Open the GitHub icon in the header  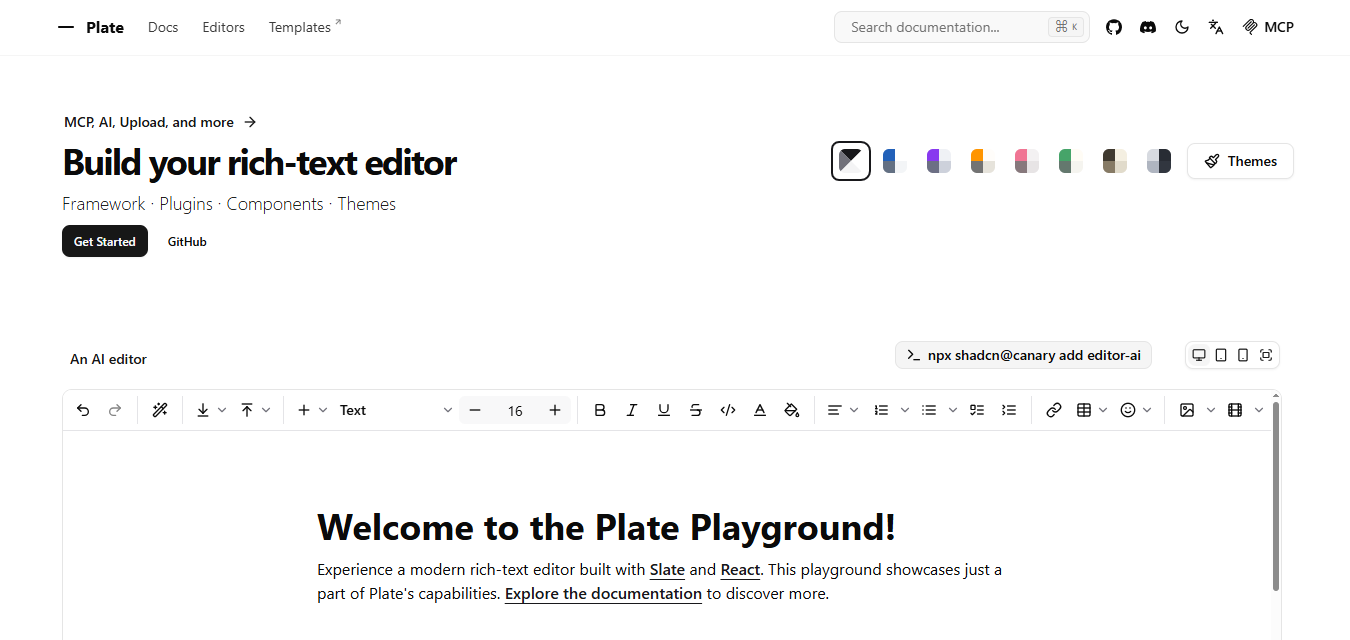point(1114,27)
